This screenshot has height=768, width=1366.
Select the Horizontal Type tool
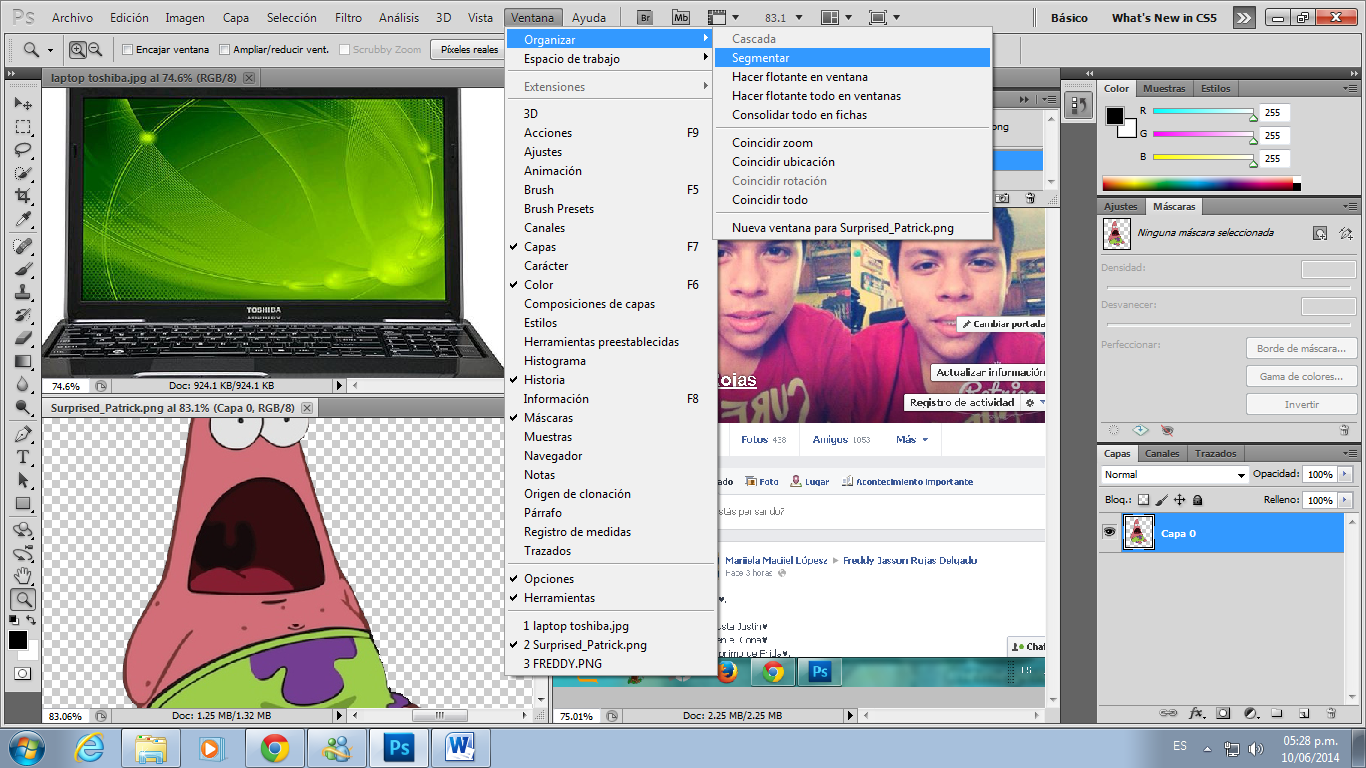click(22, 457)
